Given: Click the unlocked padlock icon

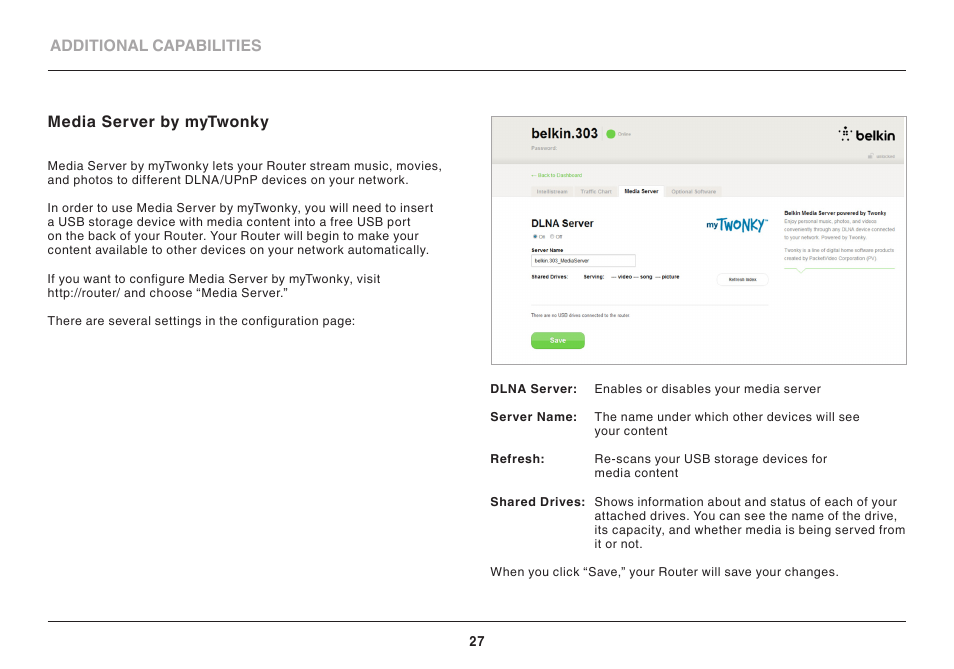Looking at the screenshot, I should tap(871, 156).
